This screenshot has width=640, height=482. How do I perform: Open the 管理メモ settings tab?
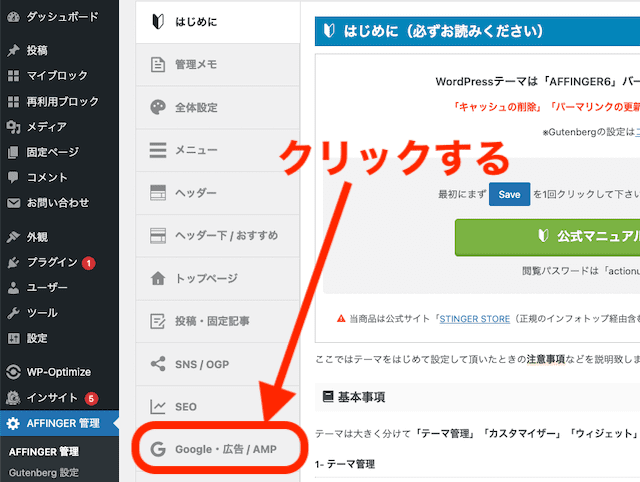tap(218, 64)
